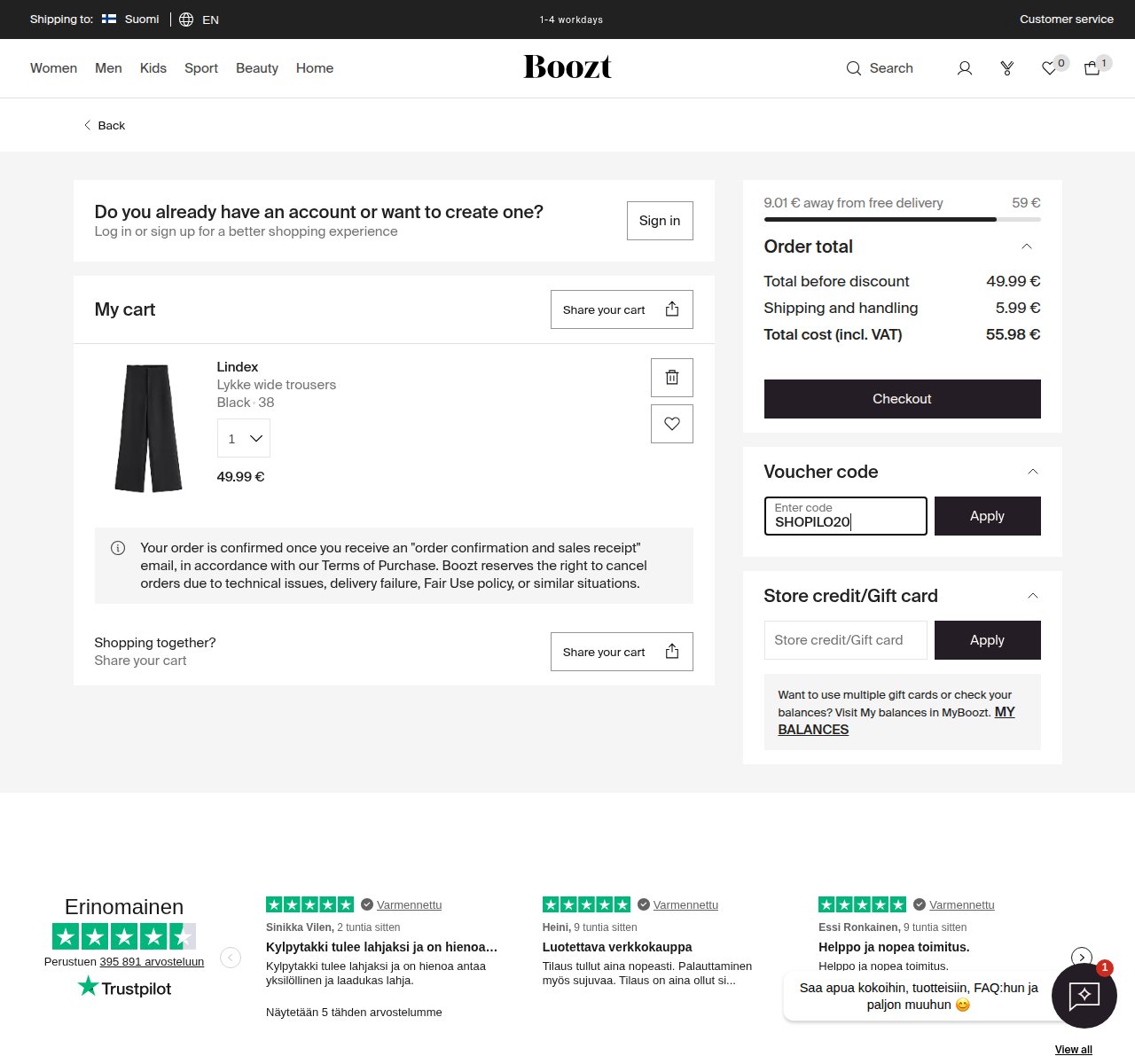
Task: Open the wishlist heart icon in header
Action: [x=1049, y=68]
